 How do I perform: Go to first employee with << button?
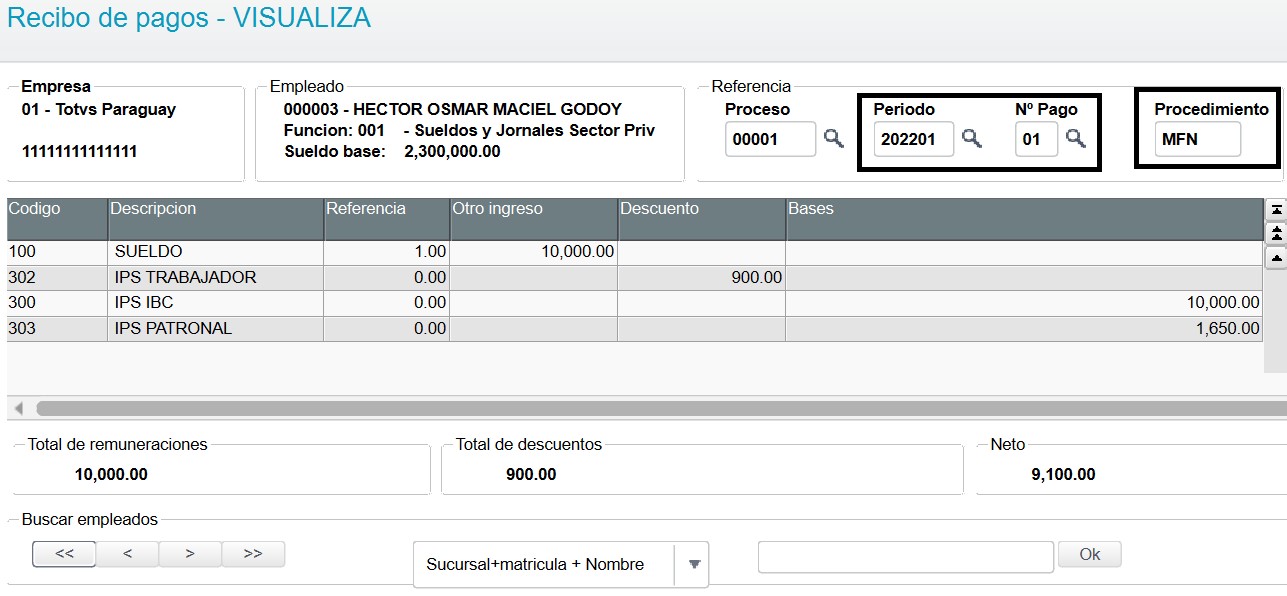[64, 554]
